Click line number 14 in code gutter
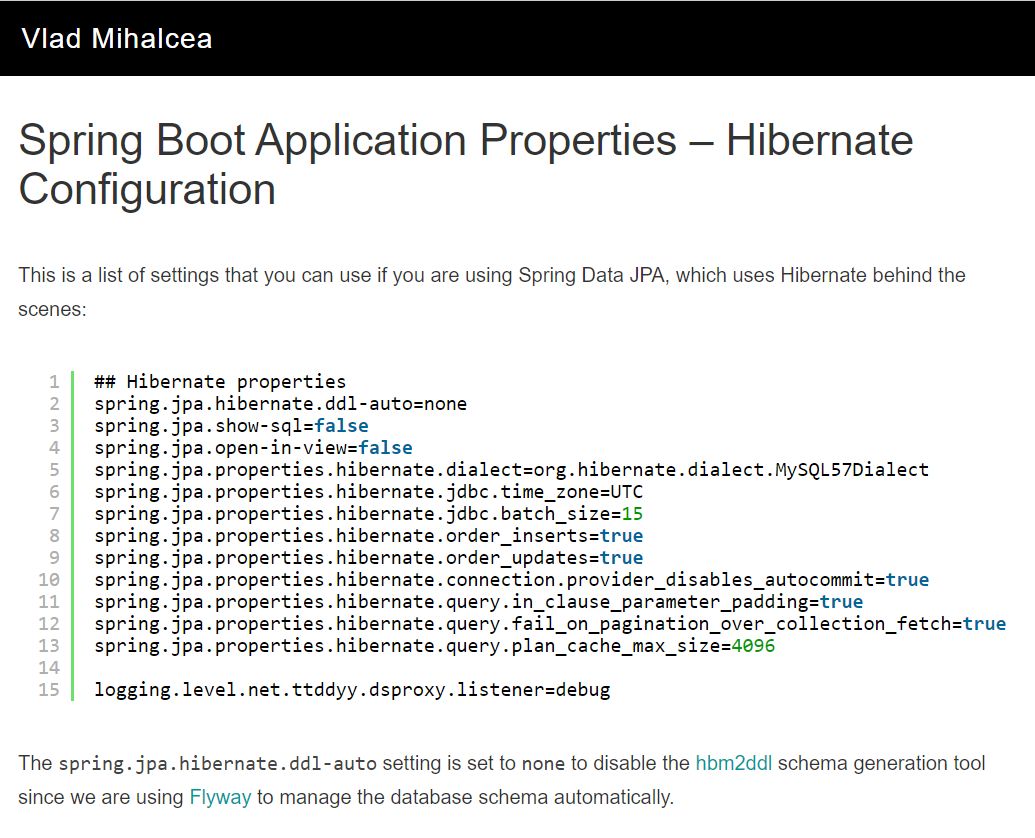 (49, 667)
